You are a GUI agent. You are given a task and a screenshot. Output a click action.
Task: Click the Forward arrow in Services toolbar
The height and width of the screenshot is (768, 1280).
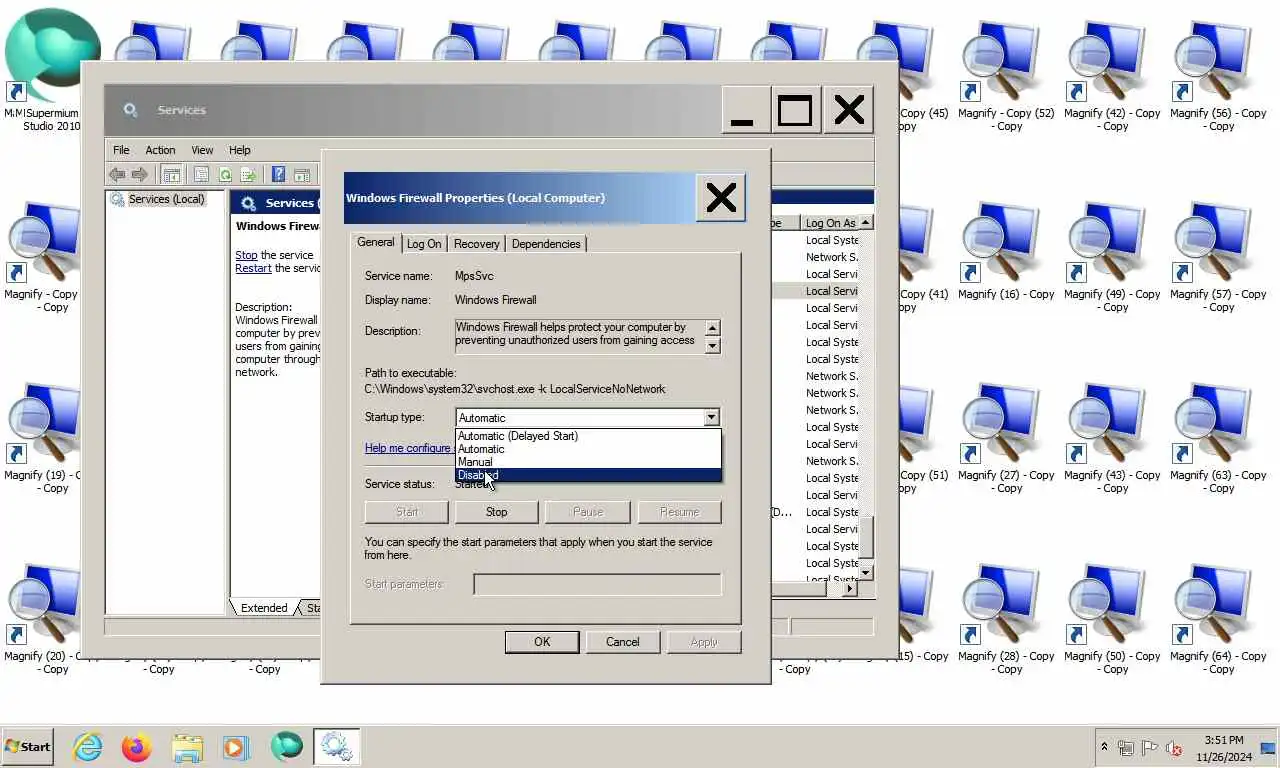point(140,174)
